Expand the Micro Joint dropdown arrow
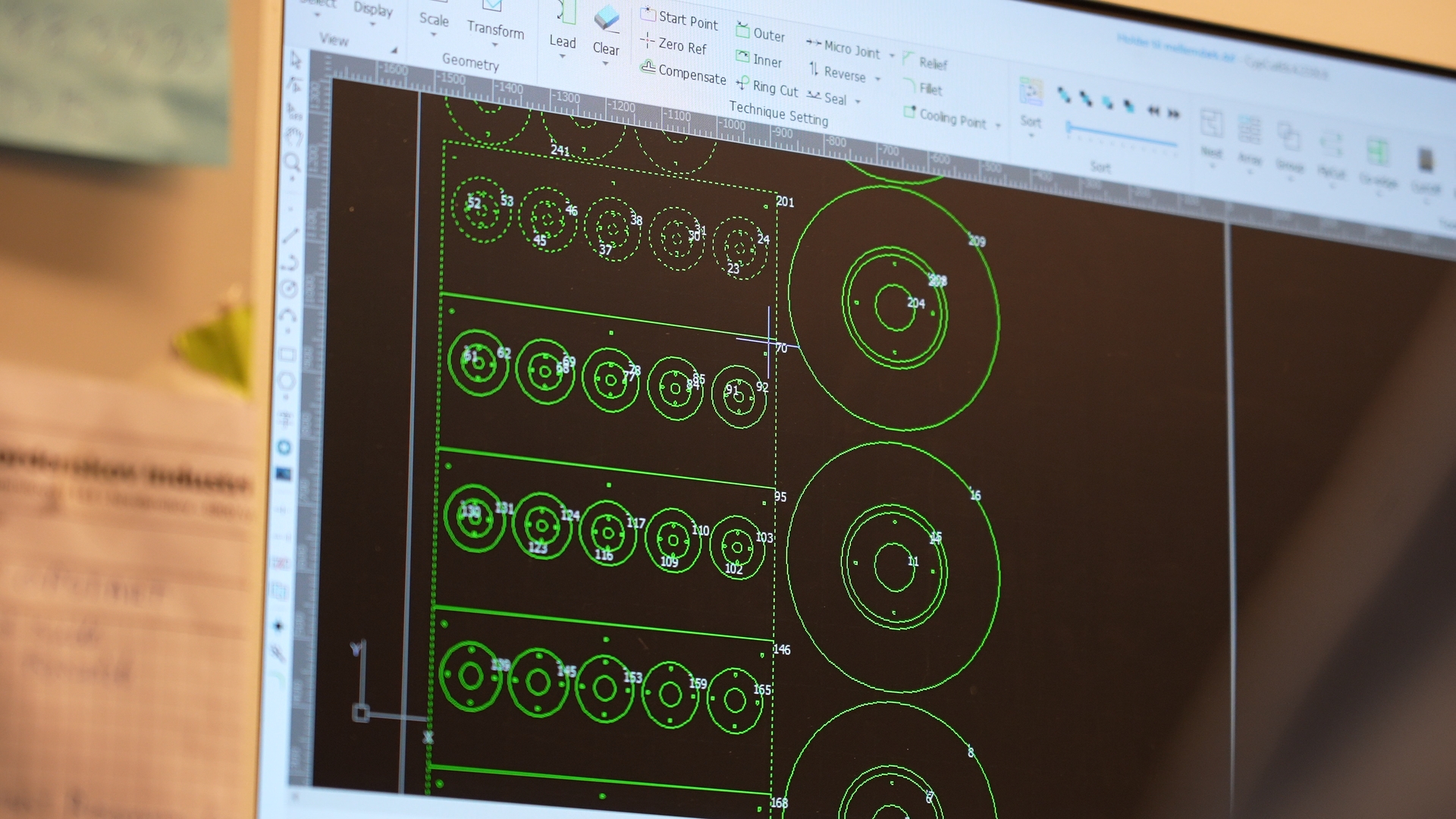1456x819 pixels. 892,55
